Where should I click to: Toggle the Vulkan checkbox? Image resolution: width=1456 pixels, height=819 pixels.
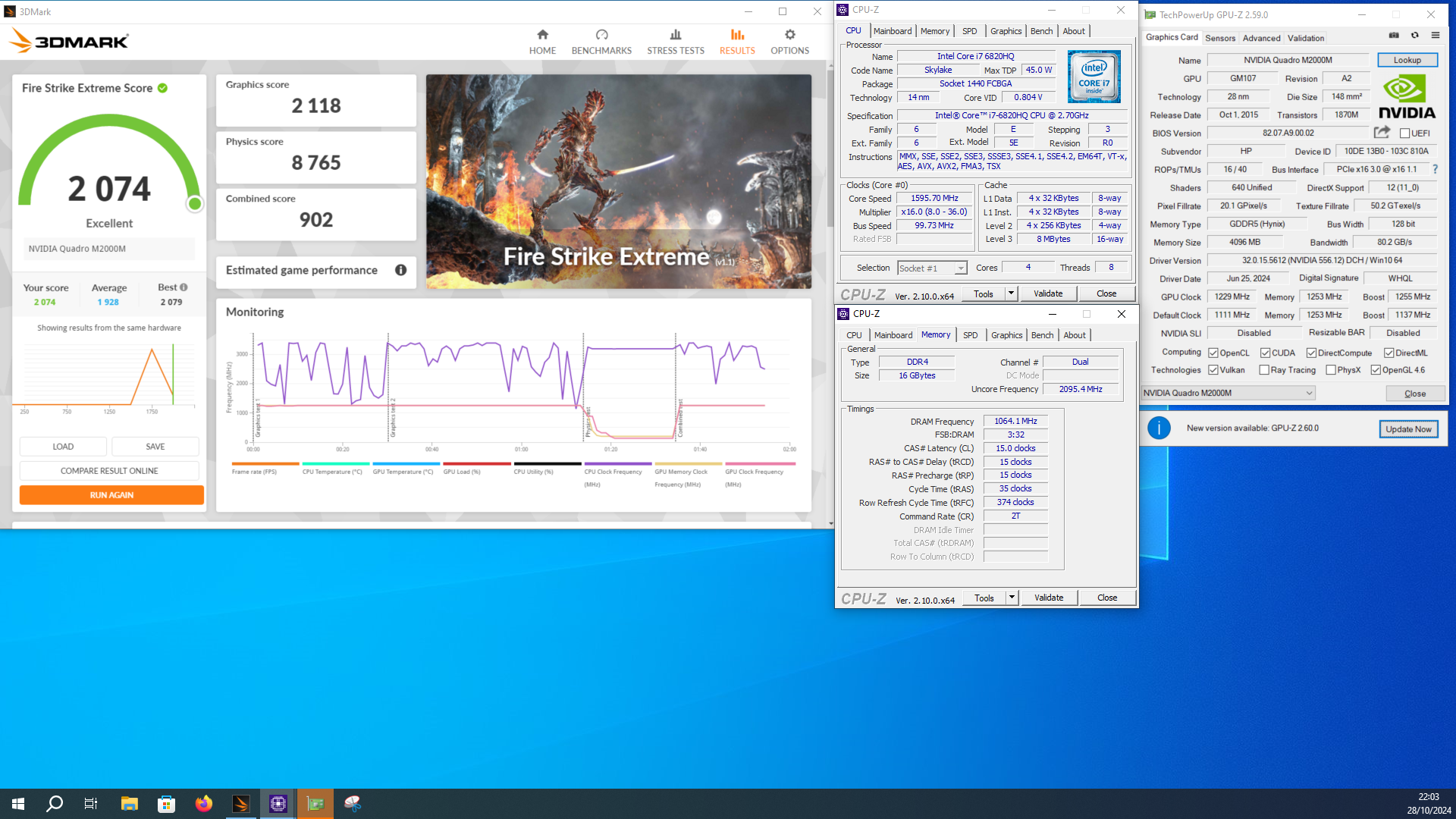coord(1213,370)
